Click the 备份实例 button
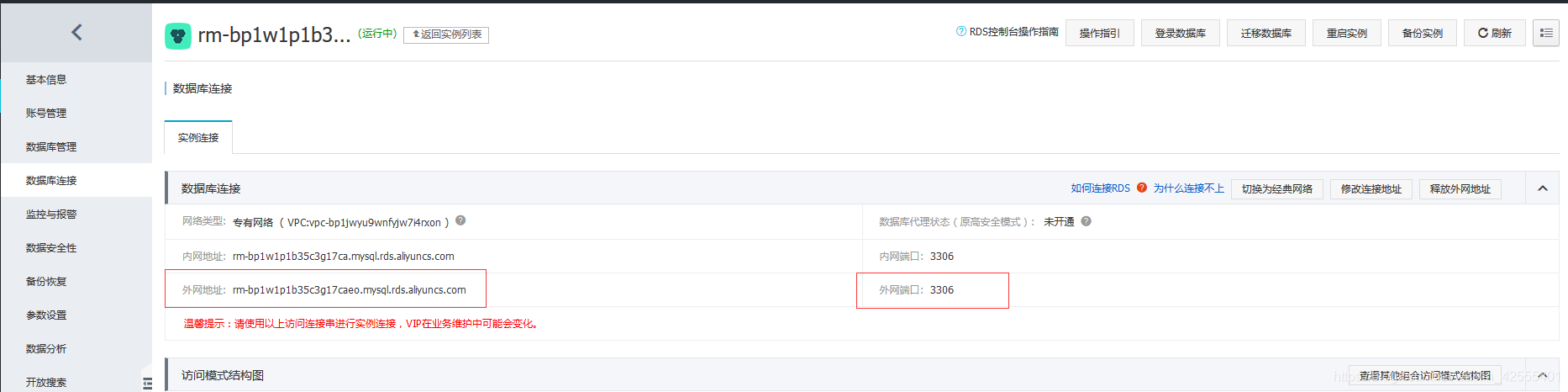 1423,33
